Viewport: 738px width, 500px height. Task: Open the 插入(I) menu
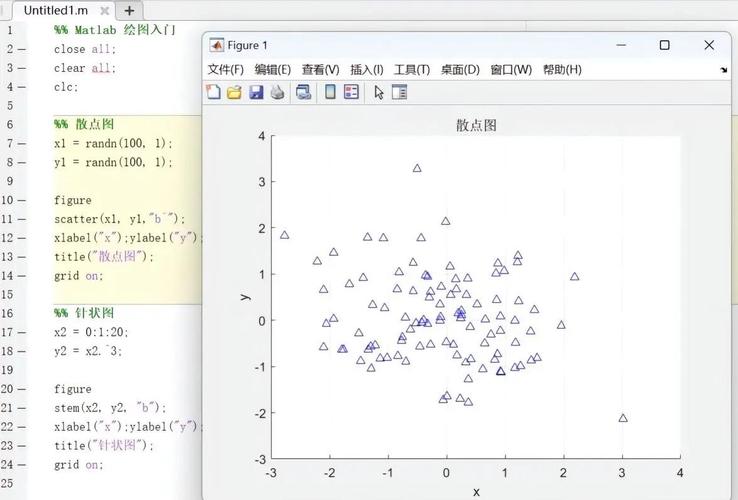coord(366,70)
